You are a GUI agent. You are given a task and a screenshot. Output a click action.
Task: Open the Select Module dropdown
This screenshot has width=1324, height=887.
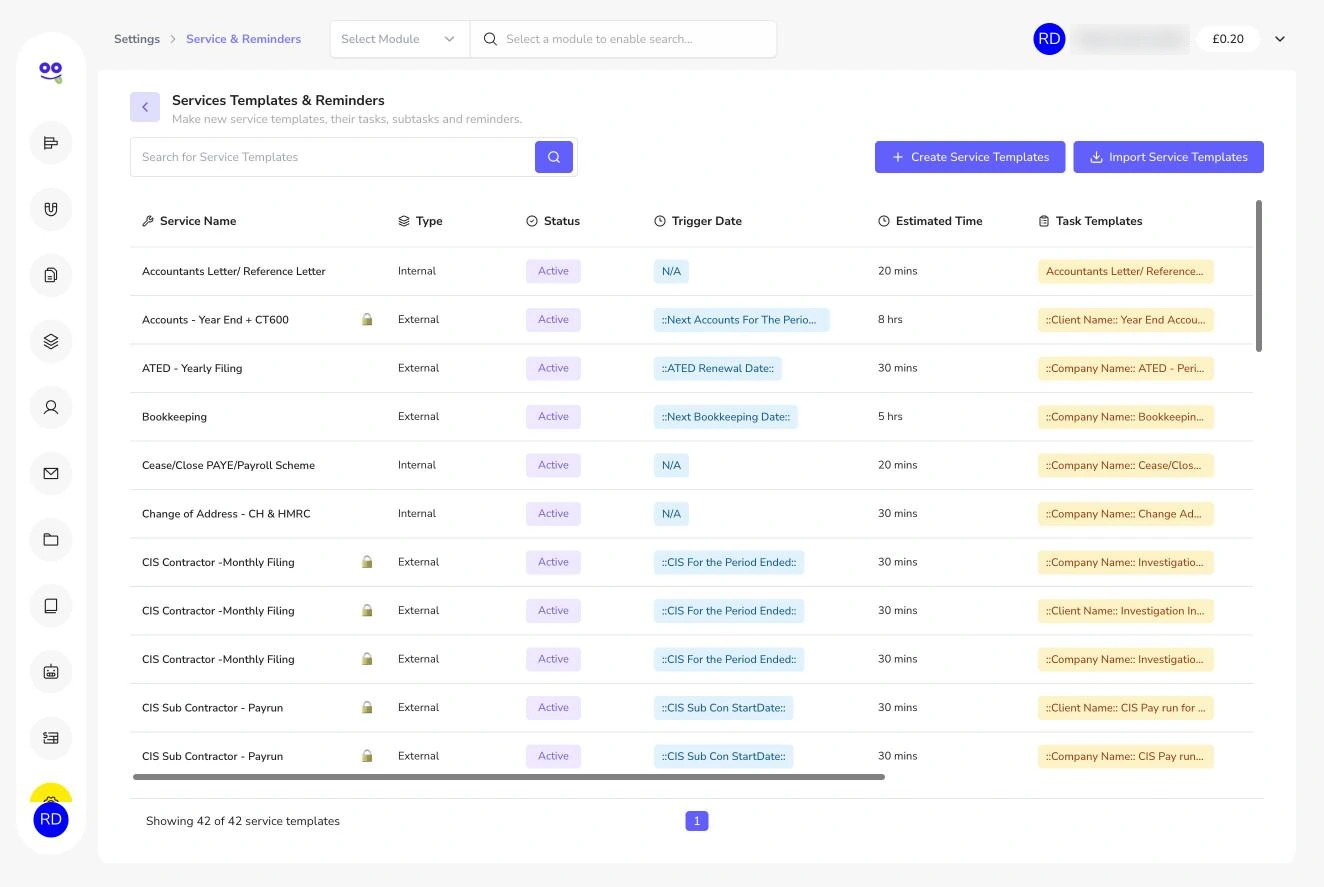point(400,39)
